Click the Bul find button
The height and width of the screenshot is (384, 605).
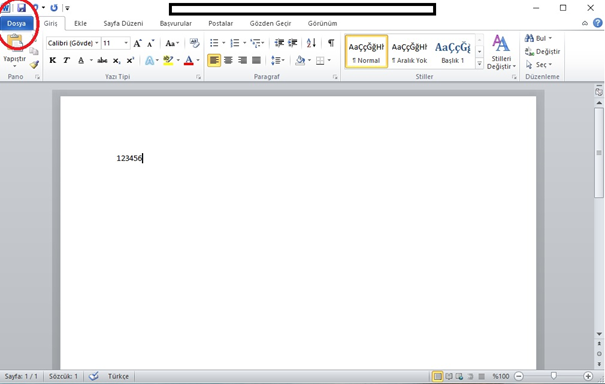click(x=538, y=38)
